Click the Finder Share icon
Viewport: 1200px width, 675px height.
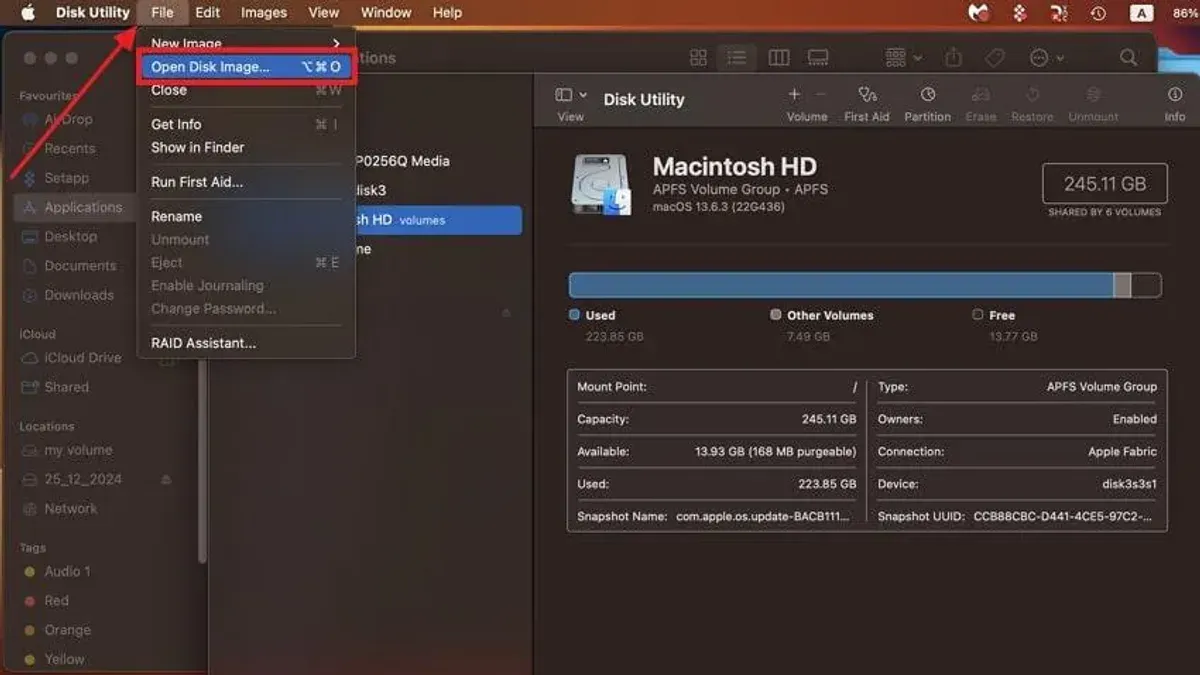(954, 58)
